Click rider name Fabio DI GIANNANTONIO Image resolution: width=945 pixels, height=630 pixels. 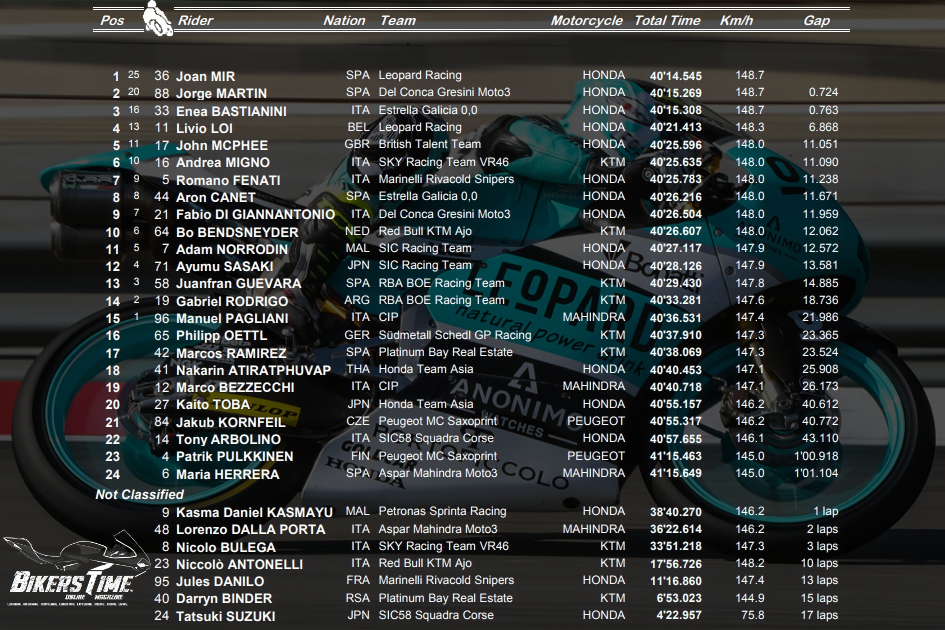pos(255,215)
